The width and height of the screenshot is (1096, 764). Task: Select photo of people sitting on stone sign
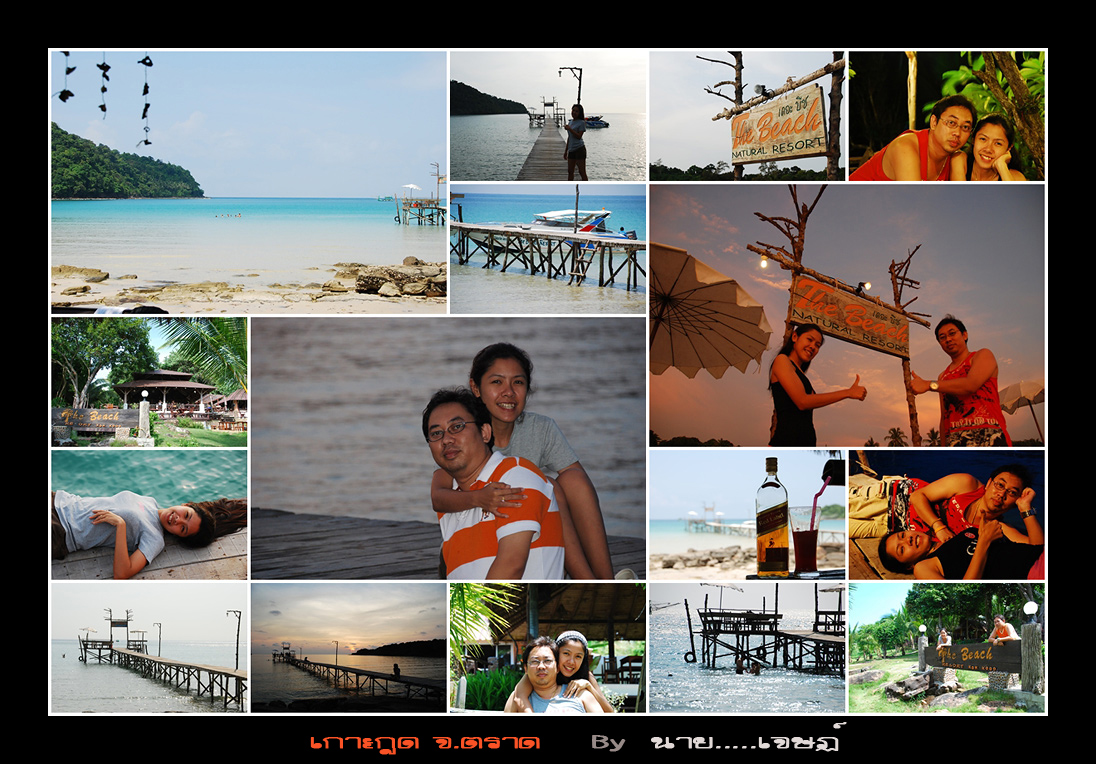pos(946,648)
